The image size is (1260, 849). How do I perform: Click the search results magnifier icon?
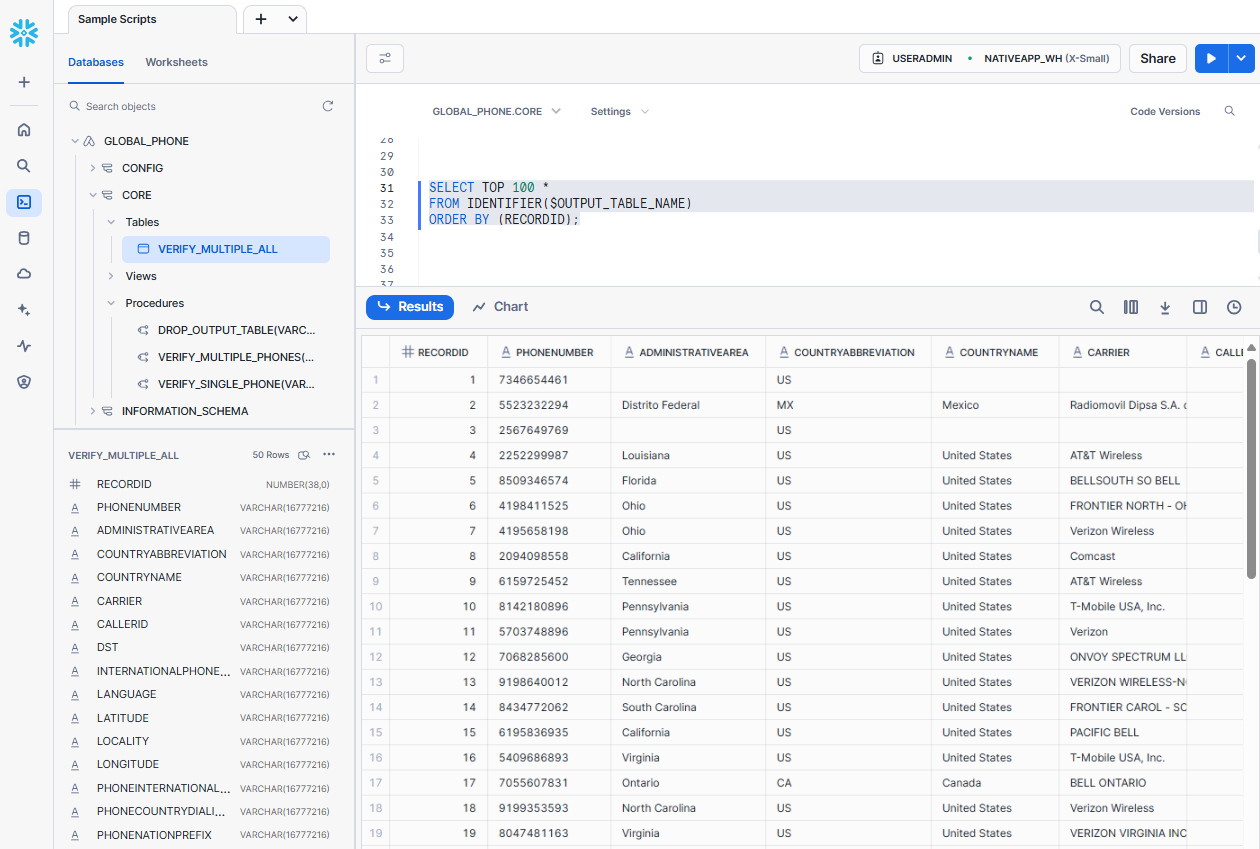pyautogui.click(x=1097, y=307)
